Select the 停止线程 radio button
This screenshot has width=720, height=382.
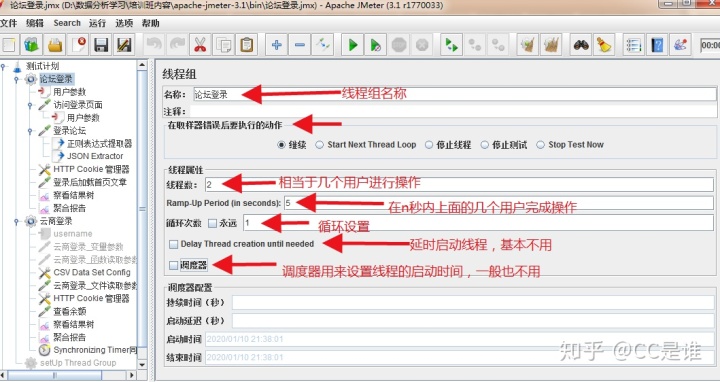click(428, 145)
